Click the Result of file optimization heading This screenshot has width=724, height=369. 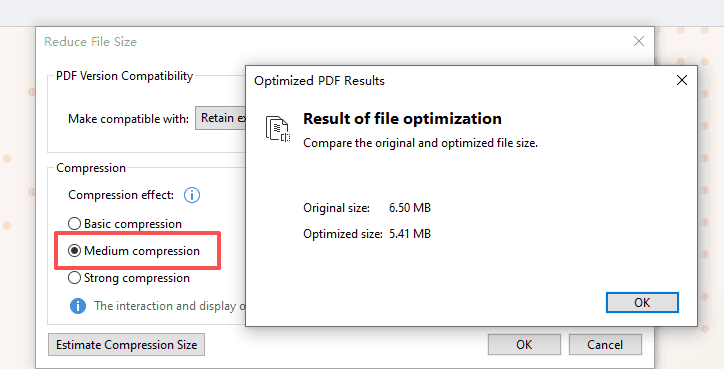pos(402,119)
